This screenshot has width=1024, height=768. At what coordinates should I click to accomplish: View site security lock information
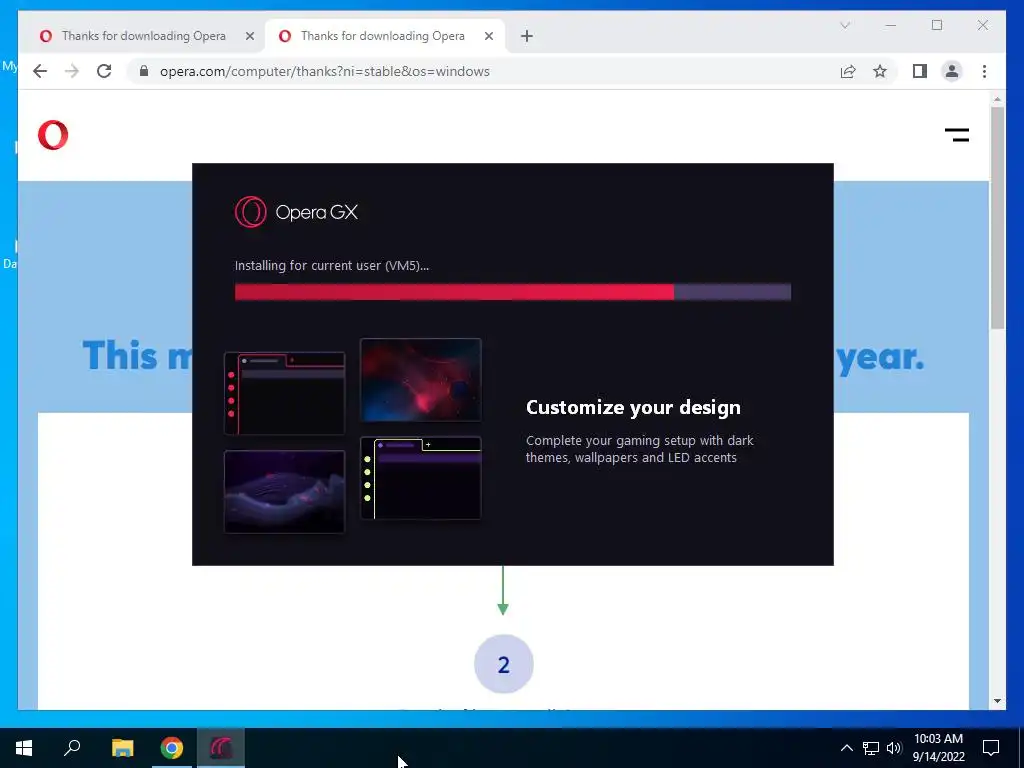[x=144, y=71]
